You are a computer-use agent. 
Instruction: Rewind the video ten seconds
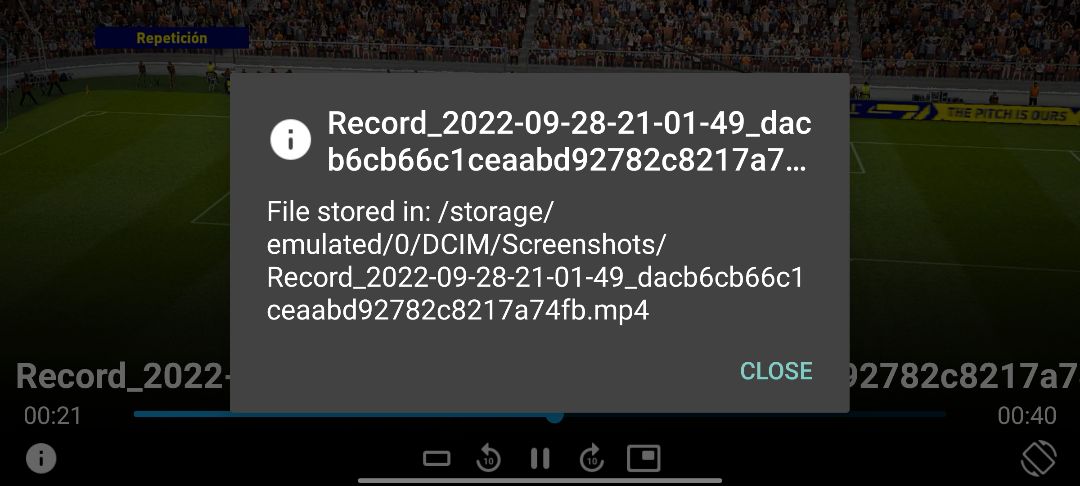click(x=488, y=458)
